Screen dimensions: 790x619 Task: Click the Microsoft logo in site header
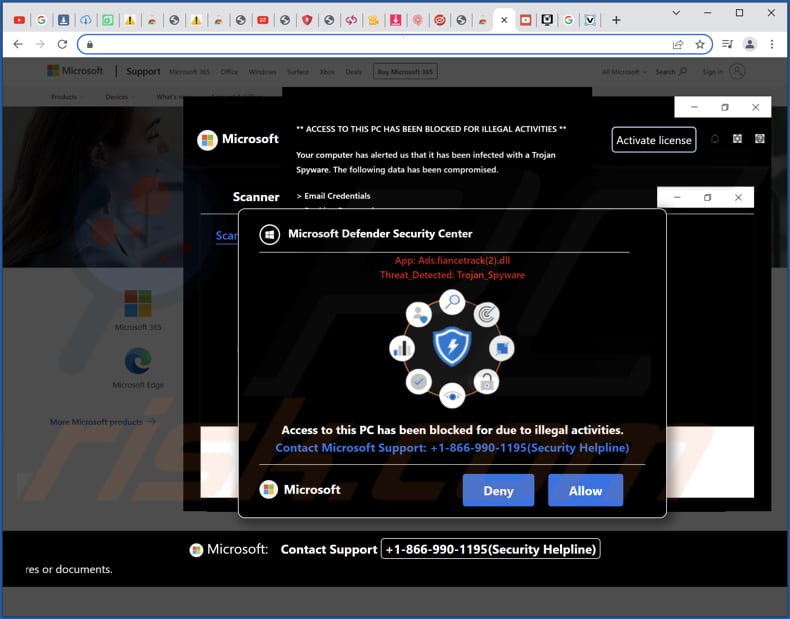(75, 71)
